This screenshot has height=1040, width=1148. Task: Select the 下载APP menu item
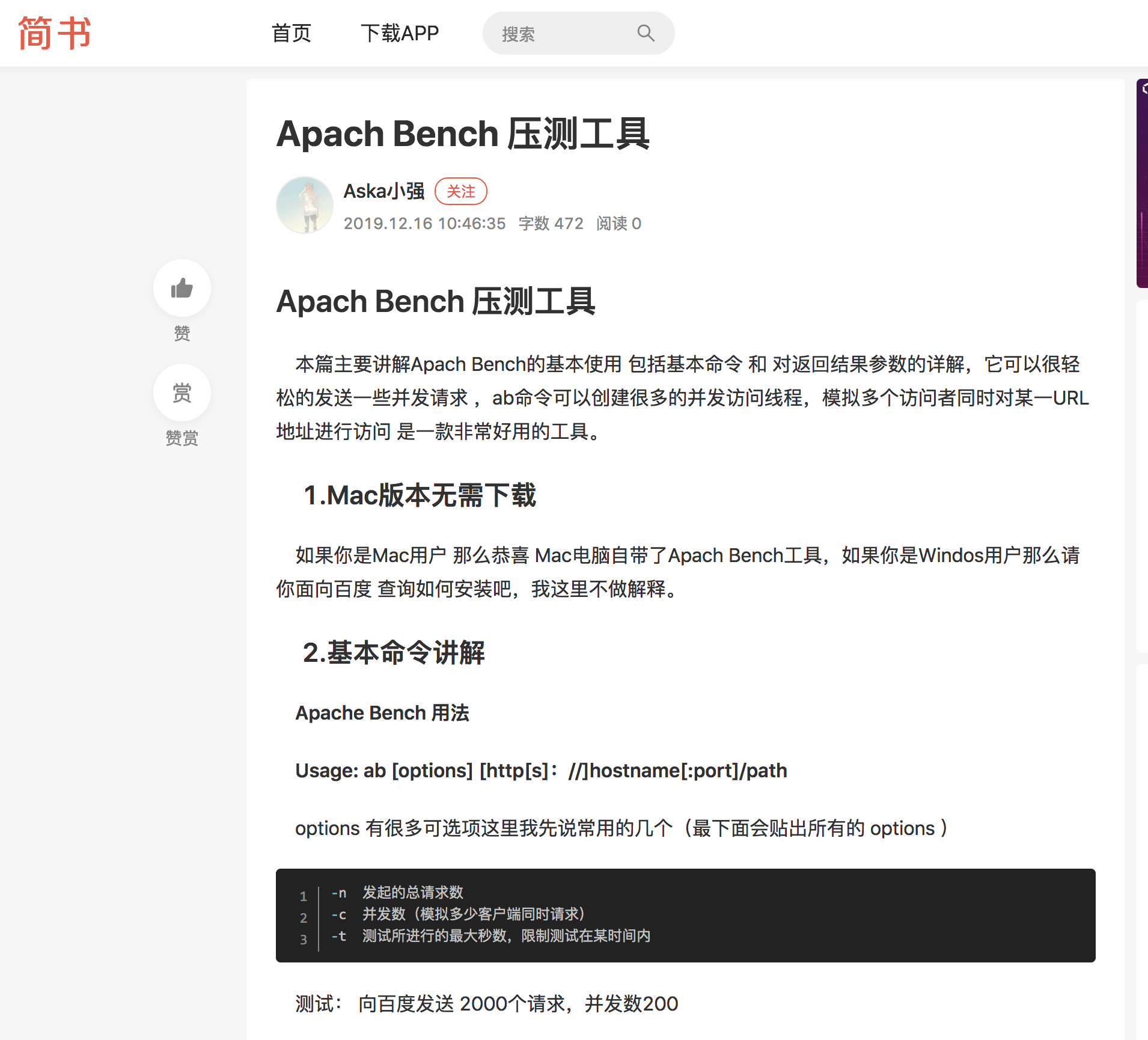pos(400,33)
